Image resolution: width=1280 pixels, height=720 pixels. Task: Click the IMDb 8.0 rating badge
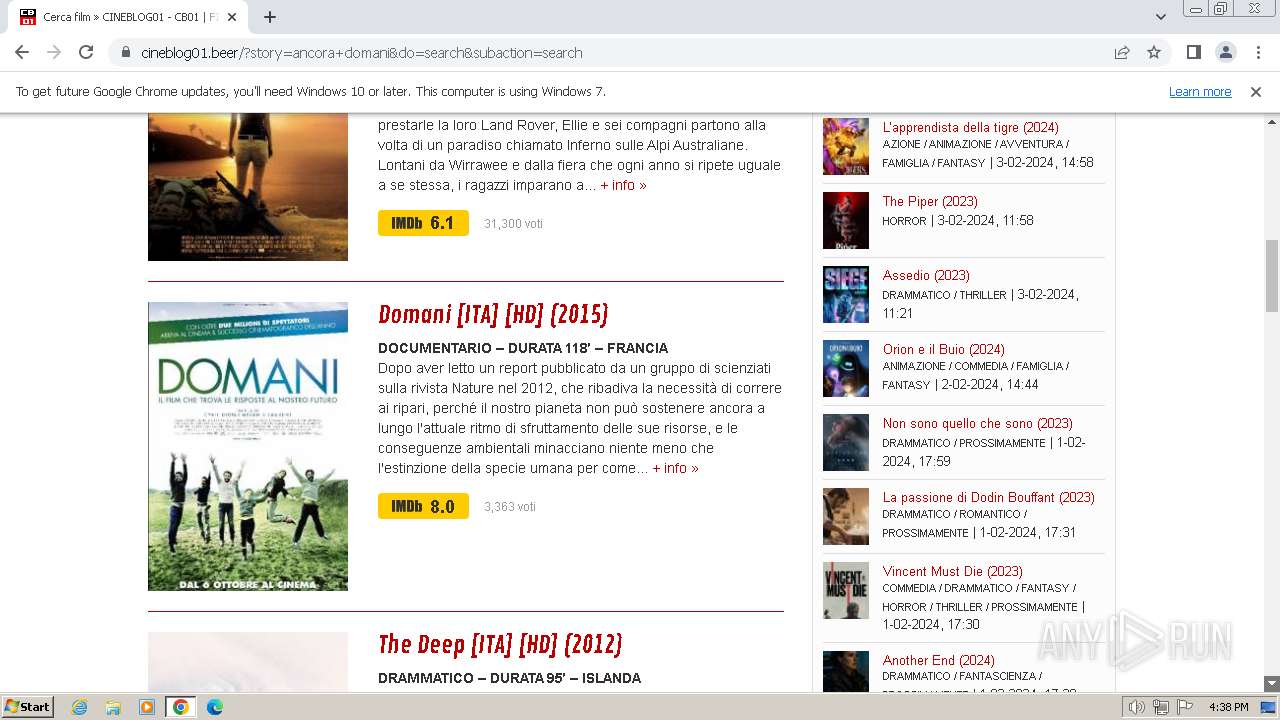click(423, 506)
